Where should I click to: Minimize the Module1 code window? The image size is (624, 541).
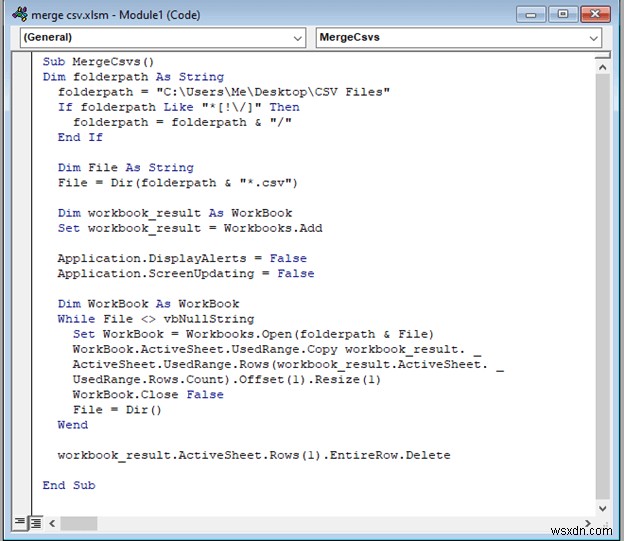[x=530, y=15]
